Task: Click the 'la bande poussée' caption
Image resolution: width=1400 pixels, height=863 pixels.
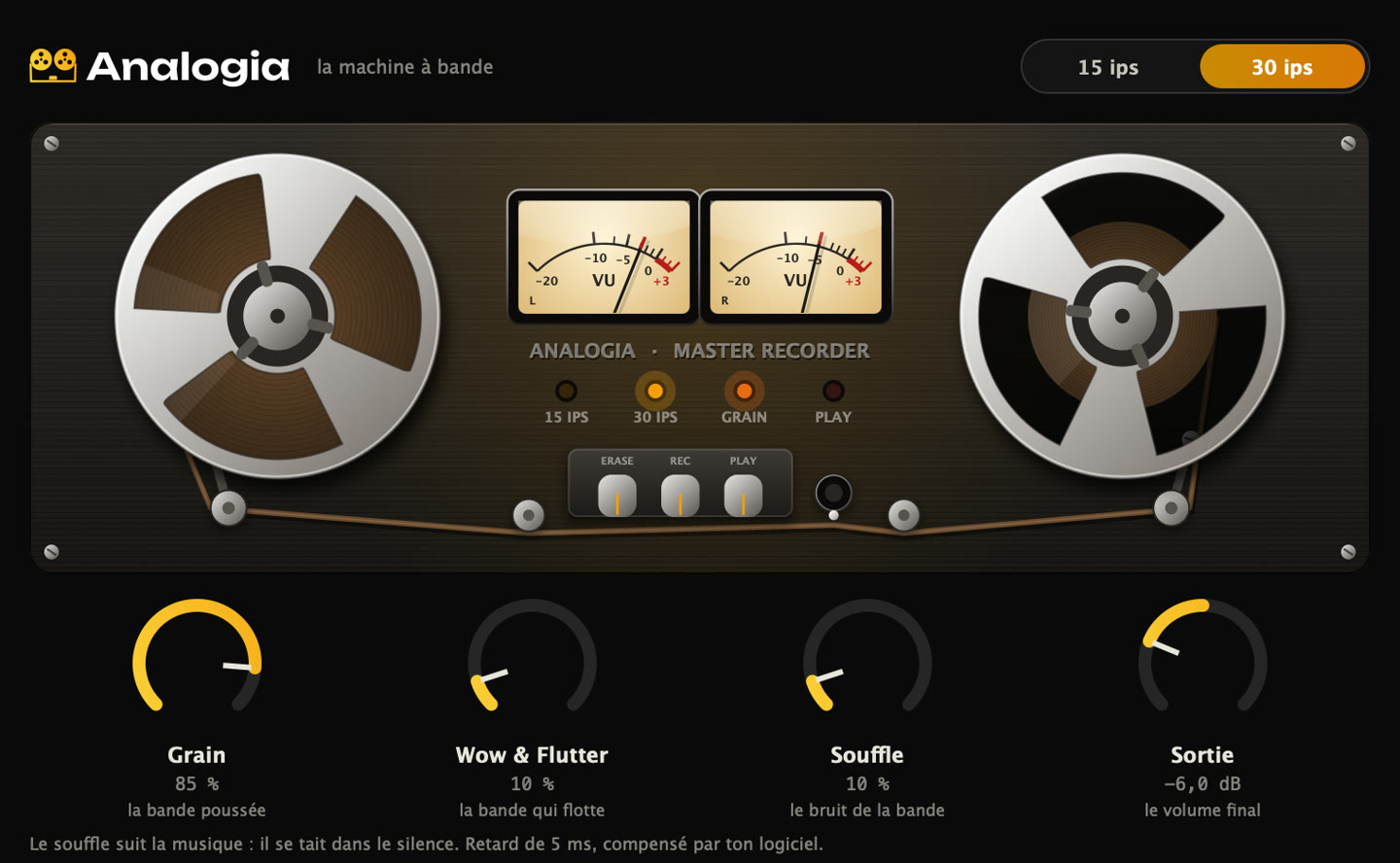Action: click(197, 810)
